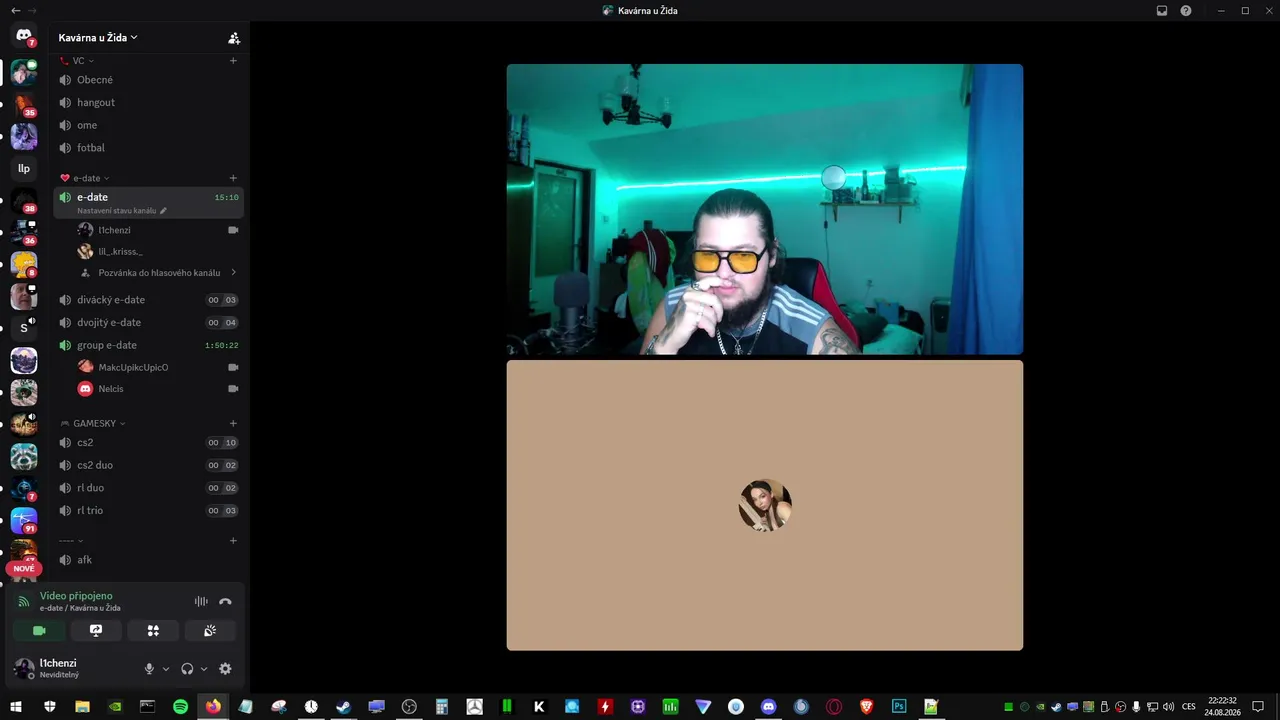Open the server with badge 35
Viewport: 1280px width, 720px height.
pyautogui.click(x=24, y=104)
